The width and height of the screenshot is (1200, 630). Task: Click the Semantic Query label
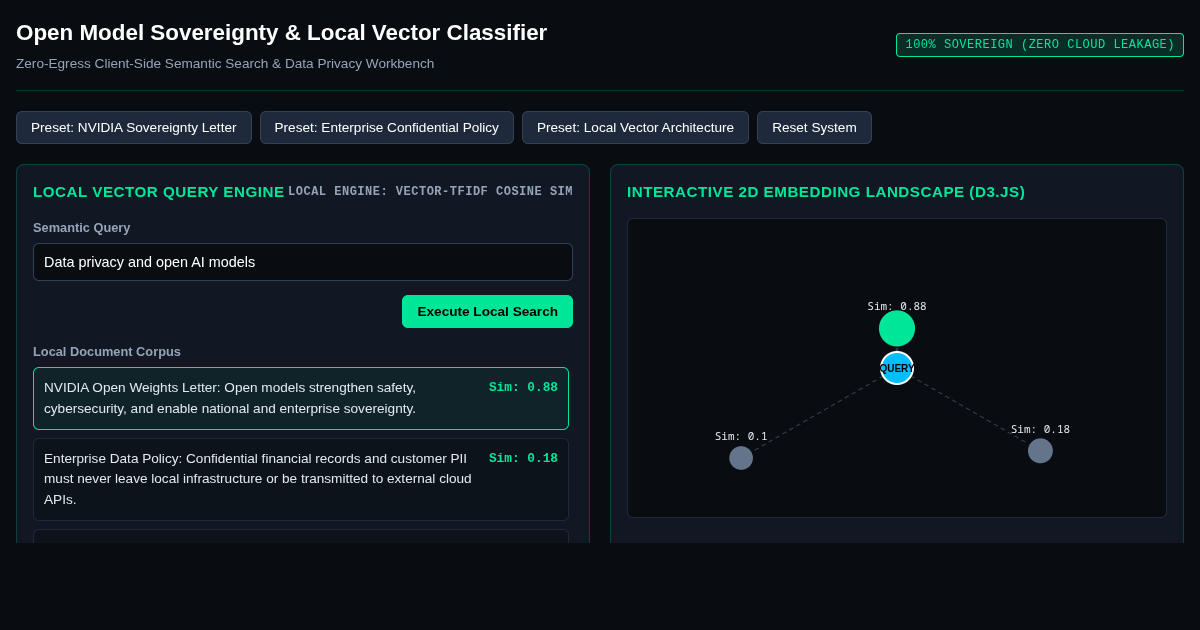coord(82,227)
